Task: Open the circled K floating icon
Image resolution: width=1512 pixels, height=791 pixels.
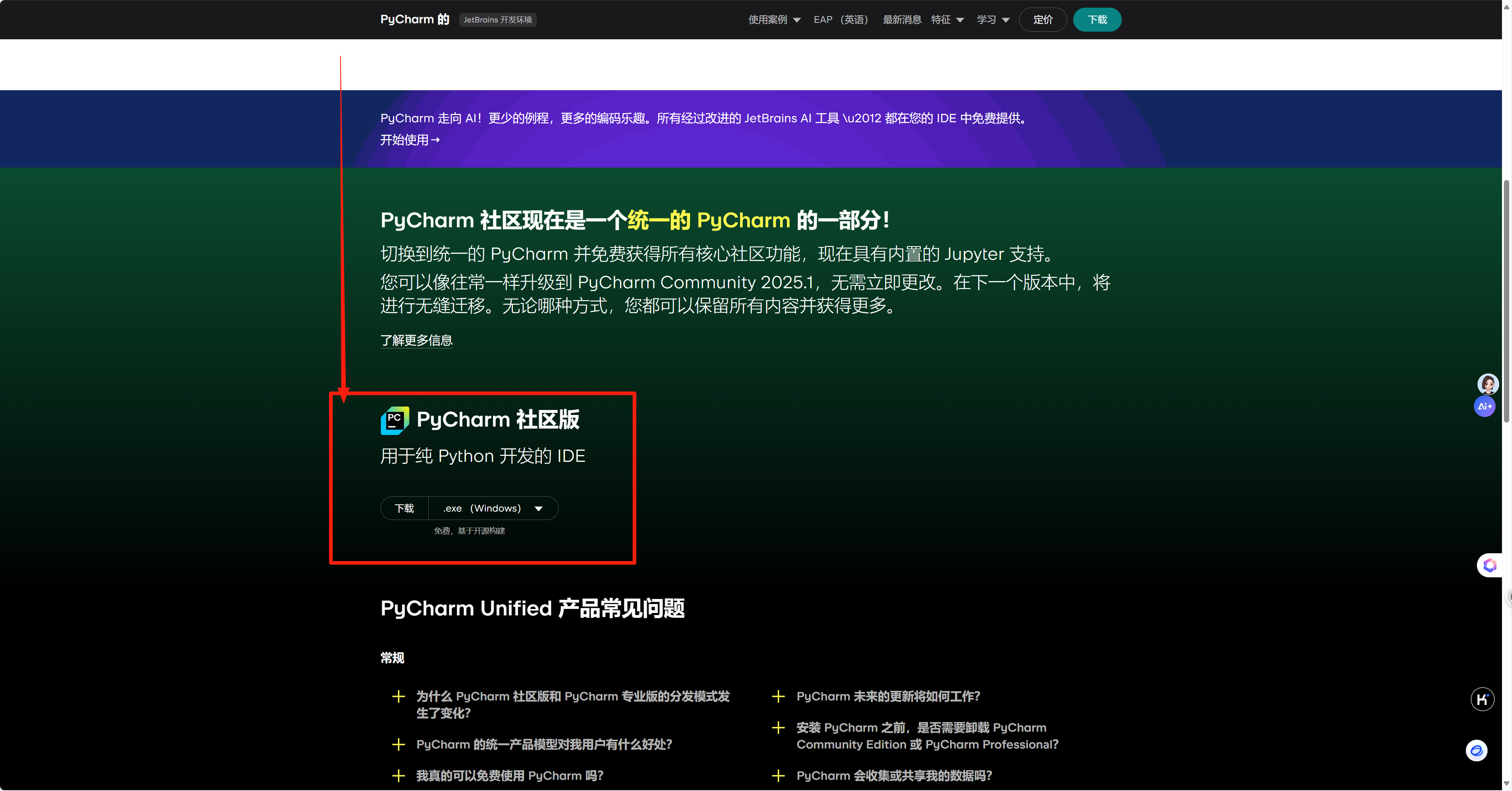Action: pyautogui.click(x=1482, y=699)
